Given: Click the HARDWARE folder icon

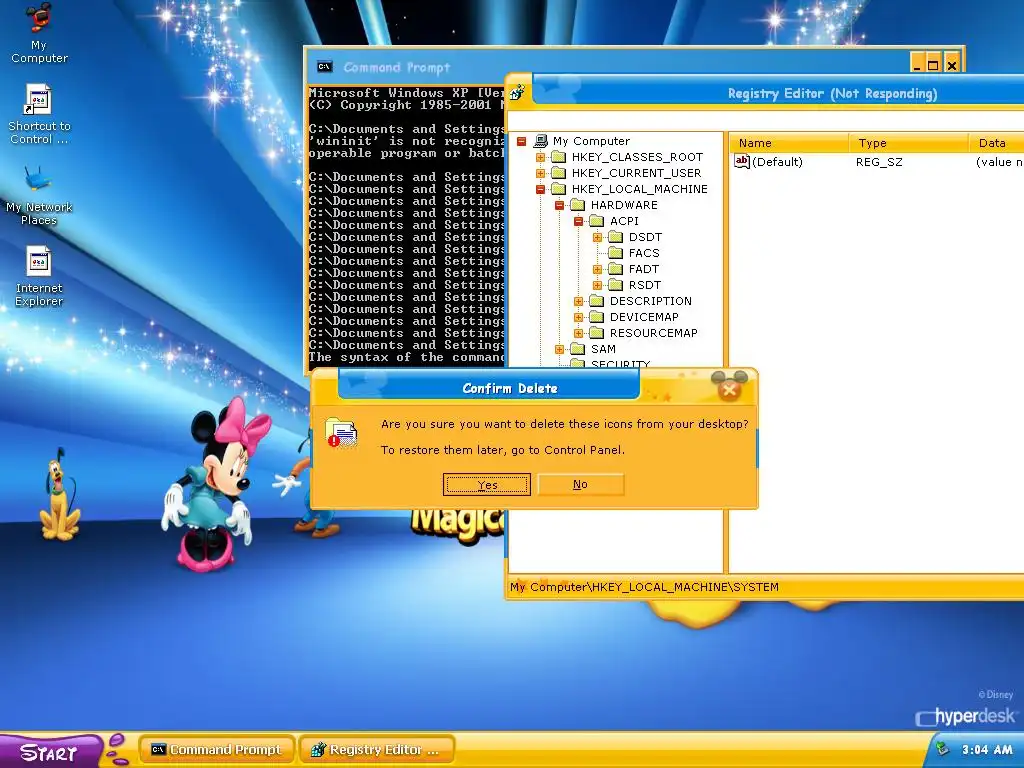Looking at the screenshot, I should click(x=577, y=205).
